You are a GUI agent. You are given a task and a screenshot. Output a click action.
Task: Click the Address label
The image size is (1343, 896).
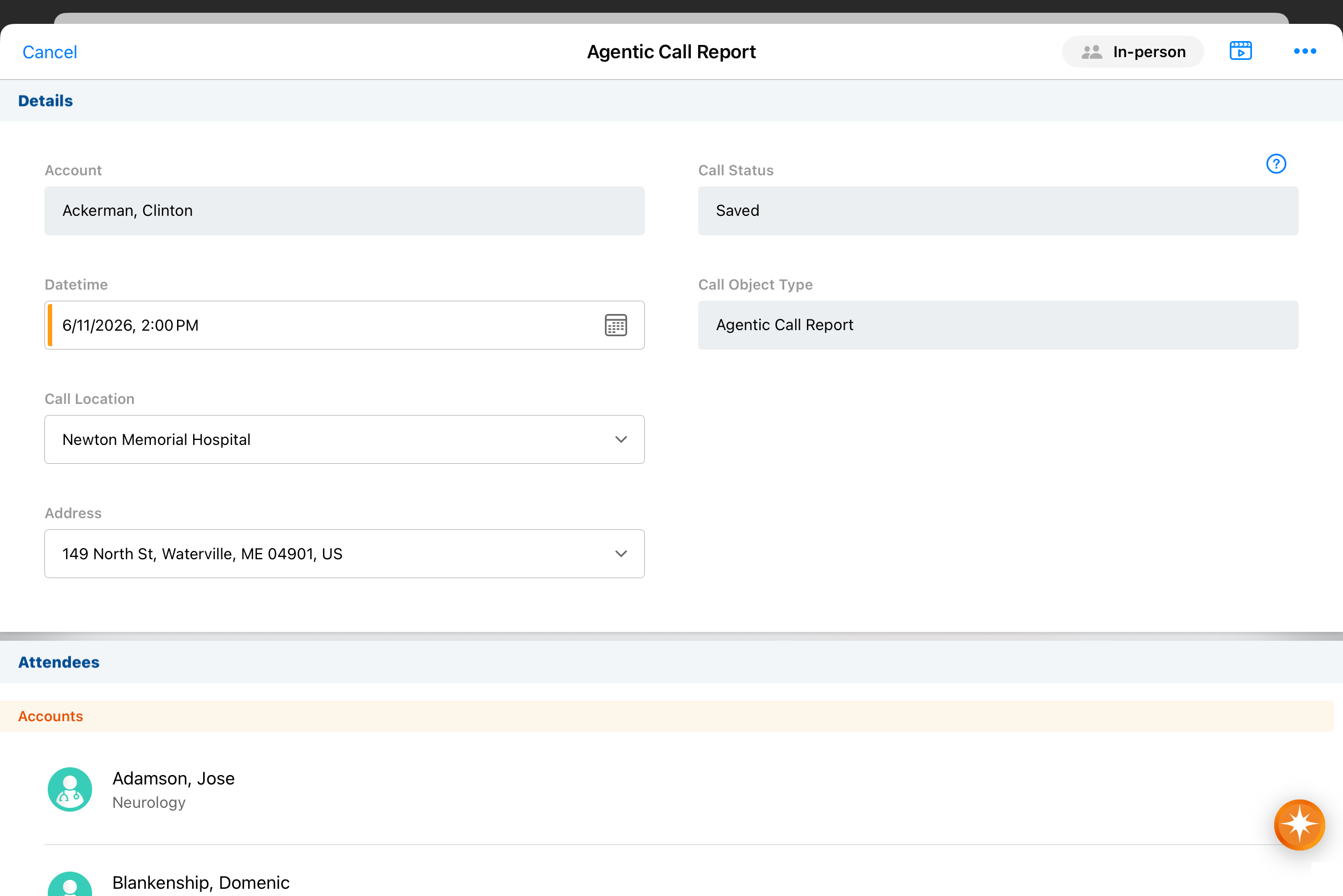(x=73, y=513)
